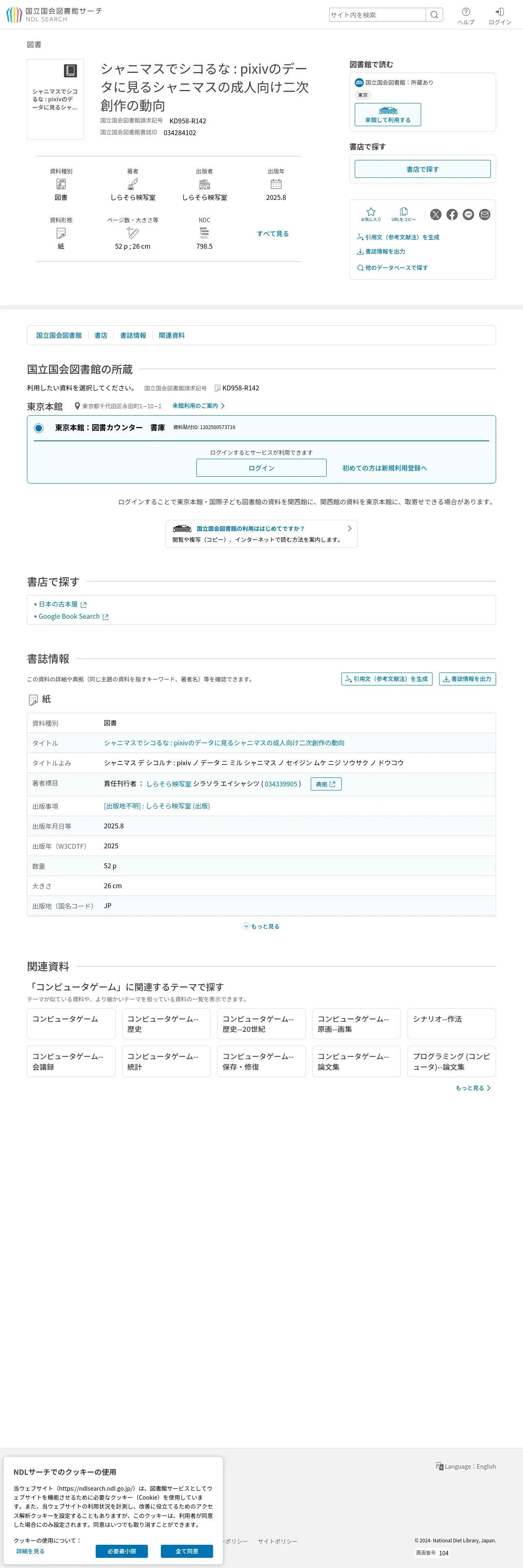Open 国立国会図書館の利用ははじめてですか banner
Image resolution: width=523 pixels, height=1568 pixels.
261,534
